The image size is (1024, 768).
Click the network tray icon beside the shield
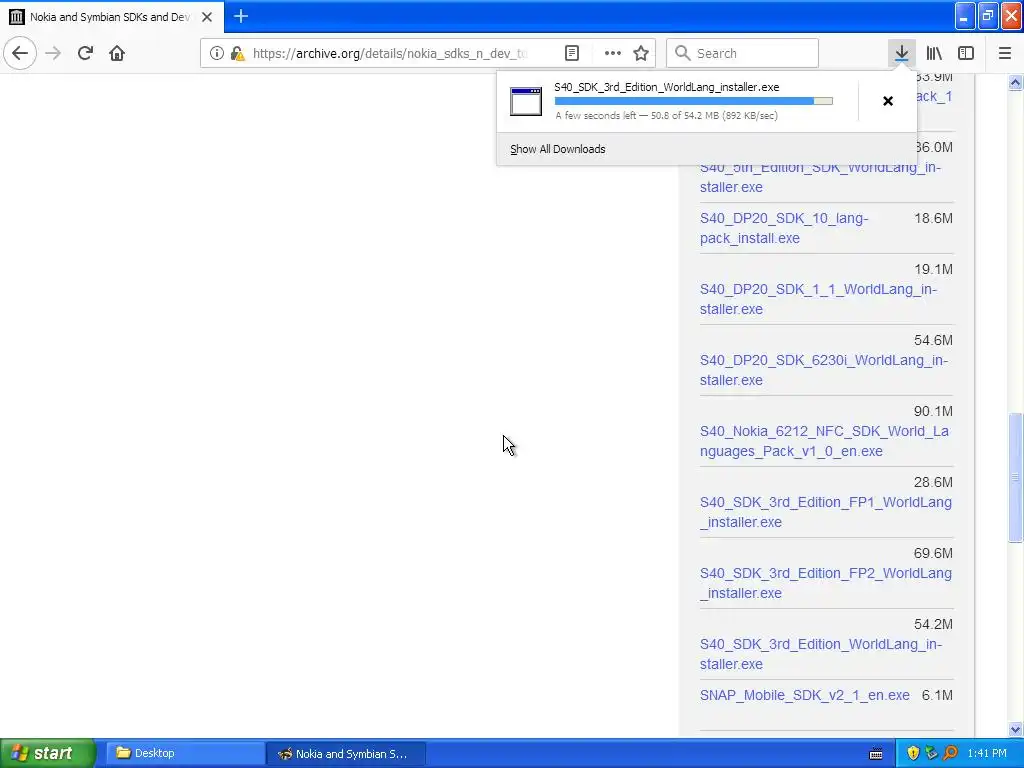coord(931,753)
